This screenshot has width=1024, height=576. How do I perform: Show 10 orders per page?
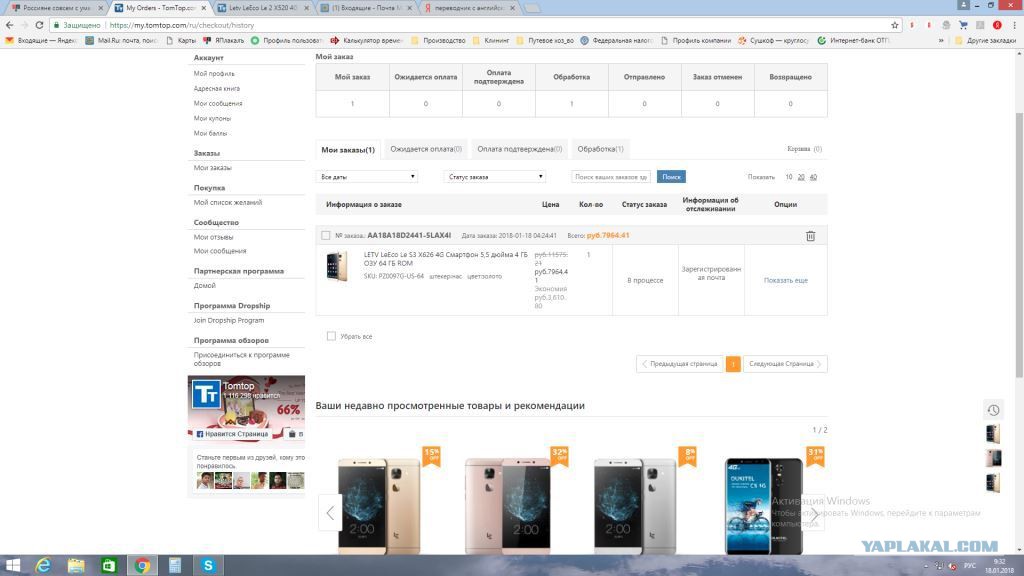789,177
